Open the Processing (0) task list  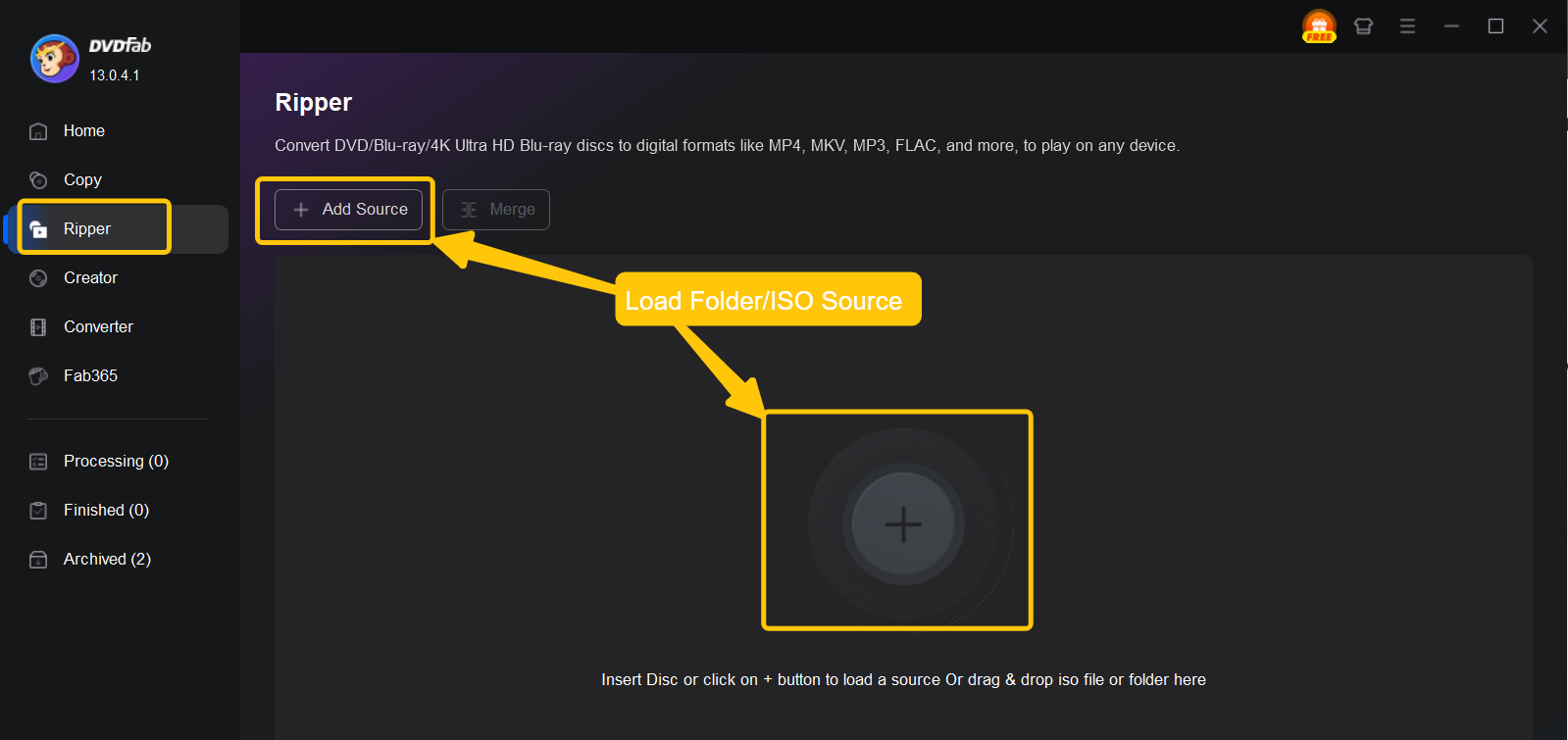[x=116, y=462]
